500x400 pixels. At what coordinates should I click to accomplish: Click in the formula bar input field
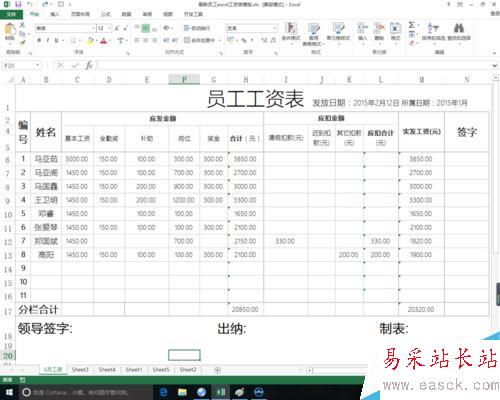[293, 65]
